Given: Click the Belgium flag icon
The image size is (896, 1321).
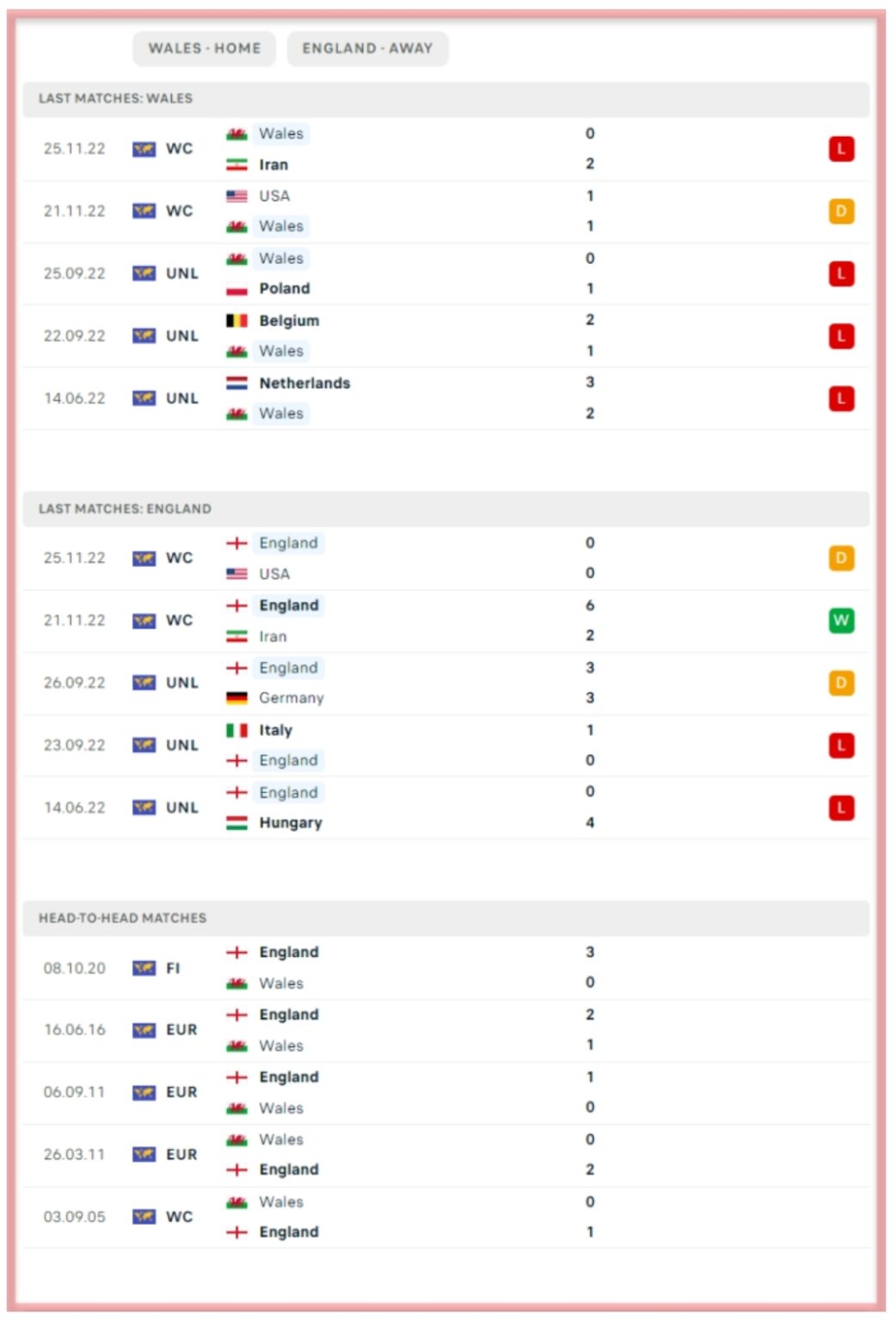Looking at the screenshot, I should pos(236,321).
